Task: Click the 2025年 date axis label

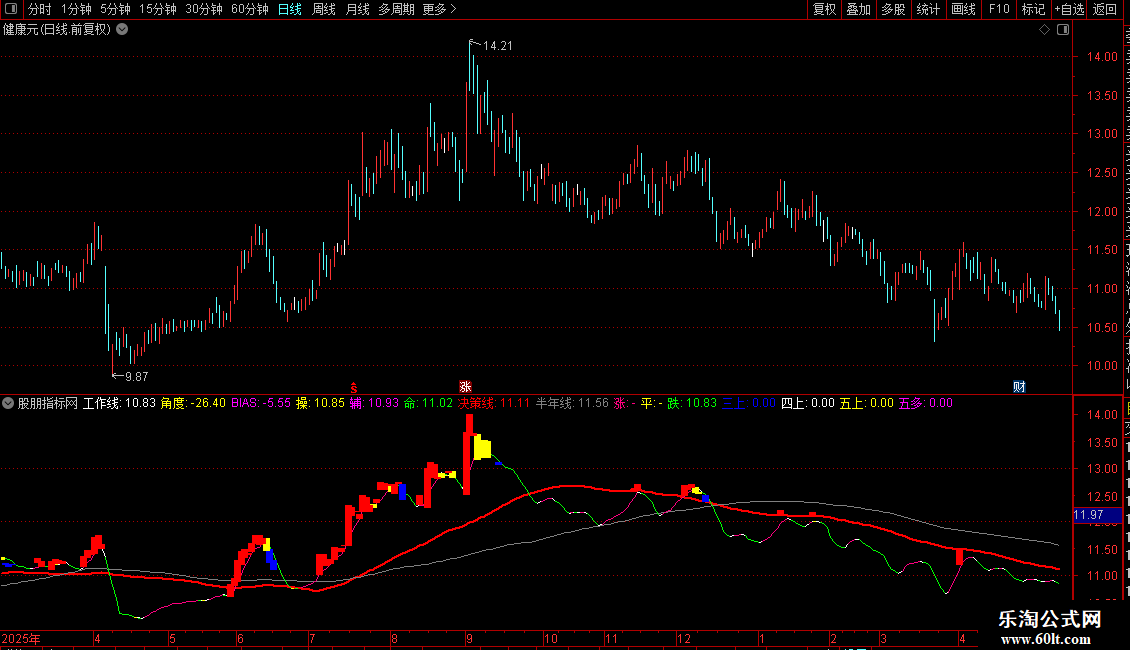Action: click(21, 638)
